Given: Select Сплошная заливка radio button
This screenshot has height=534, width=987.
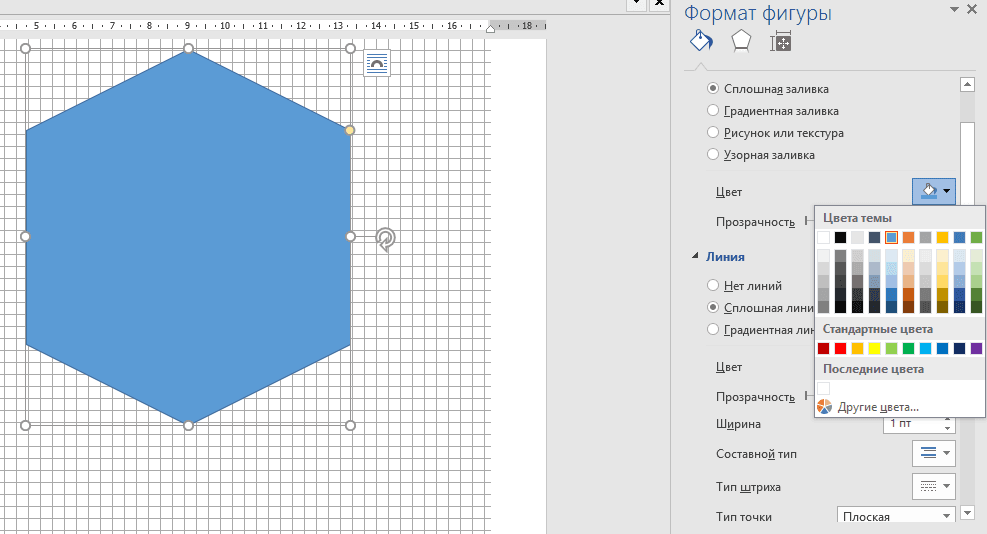Looking at the screenshot, I should 713,89.
